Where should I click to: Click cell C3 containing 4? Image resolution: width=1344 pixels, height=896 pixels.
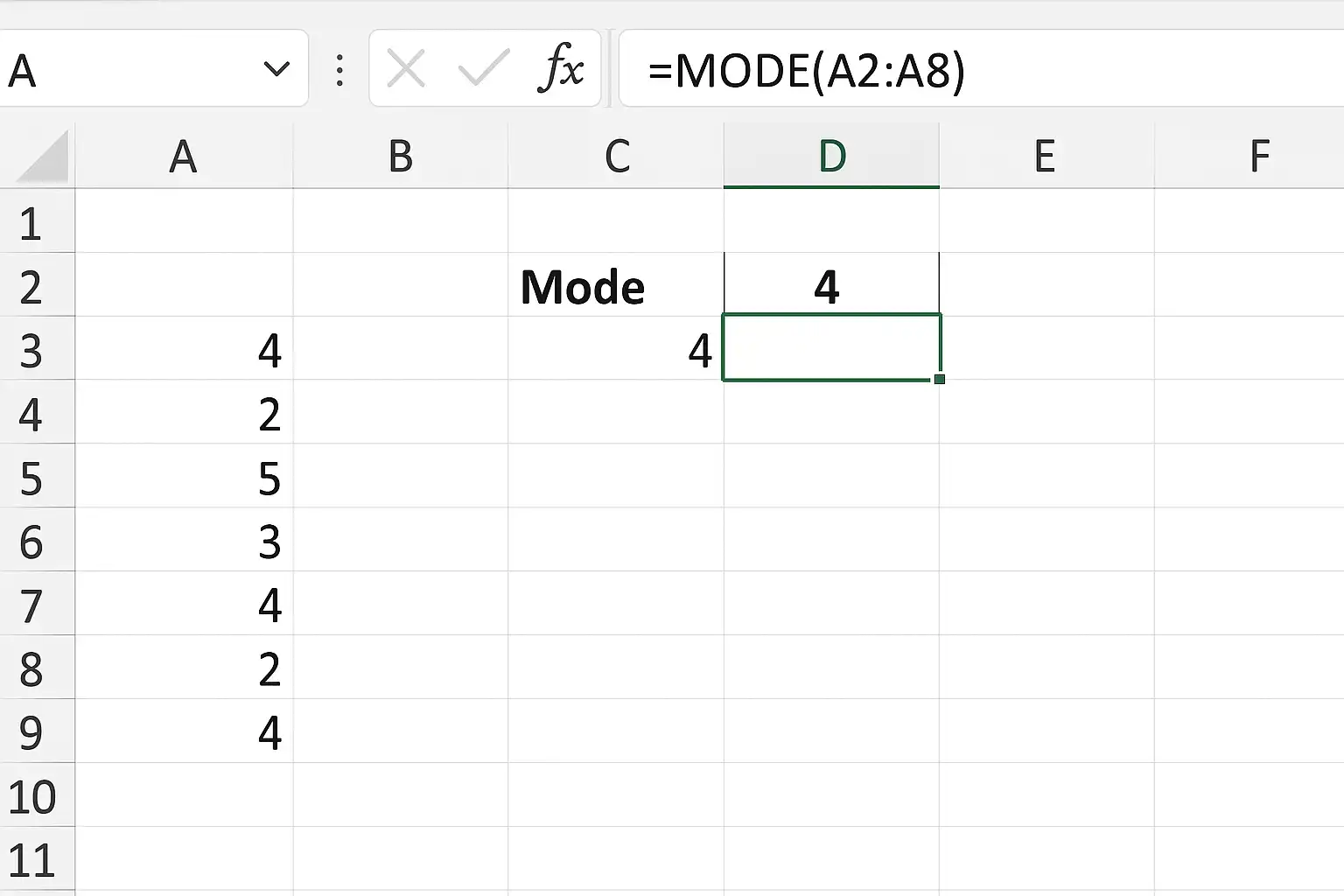pos(615,350)
